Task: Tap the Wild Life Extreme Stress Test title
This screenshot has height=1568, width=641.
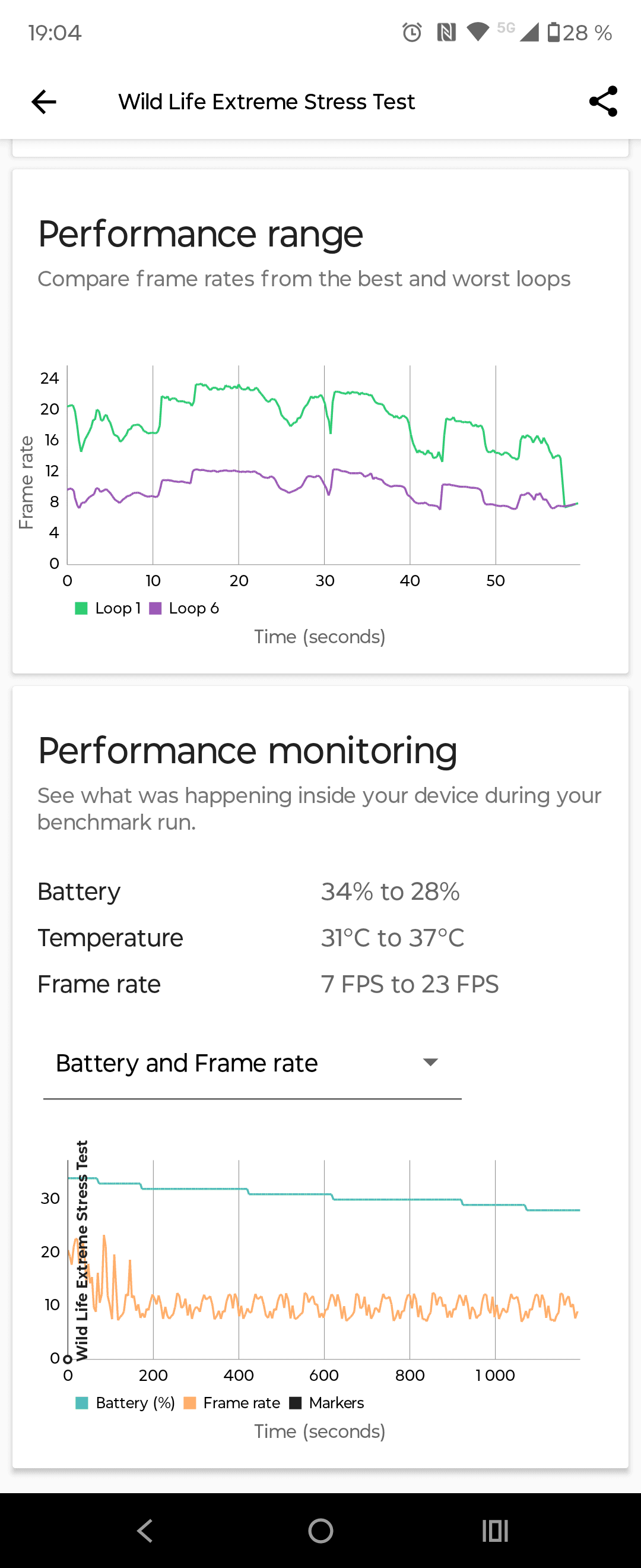Action: click(x=266, y=102)
